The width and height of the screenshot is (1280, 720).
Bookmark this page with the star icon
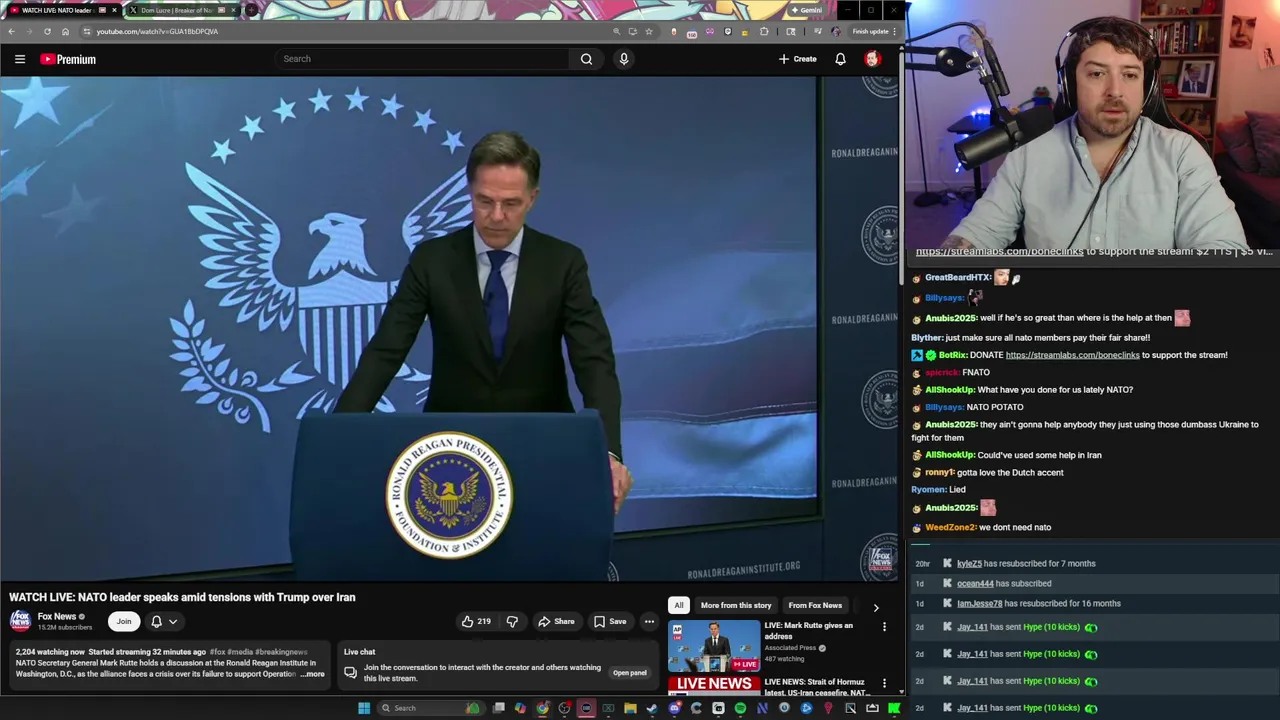[x=648, y=31]
